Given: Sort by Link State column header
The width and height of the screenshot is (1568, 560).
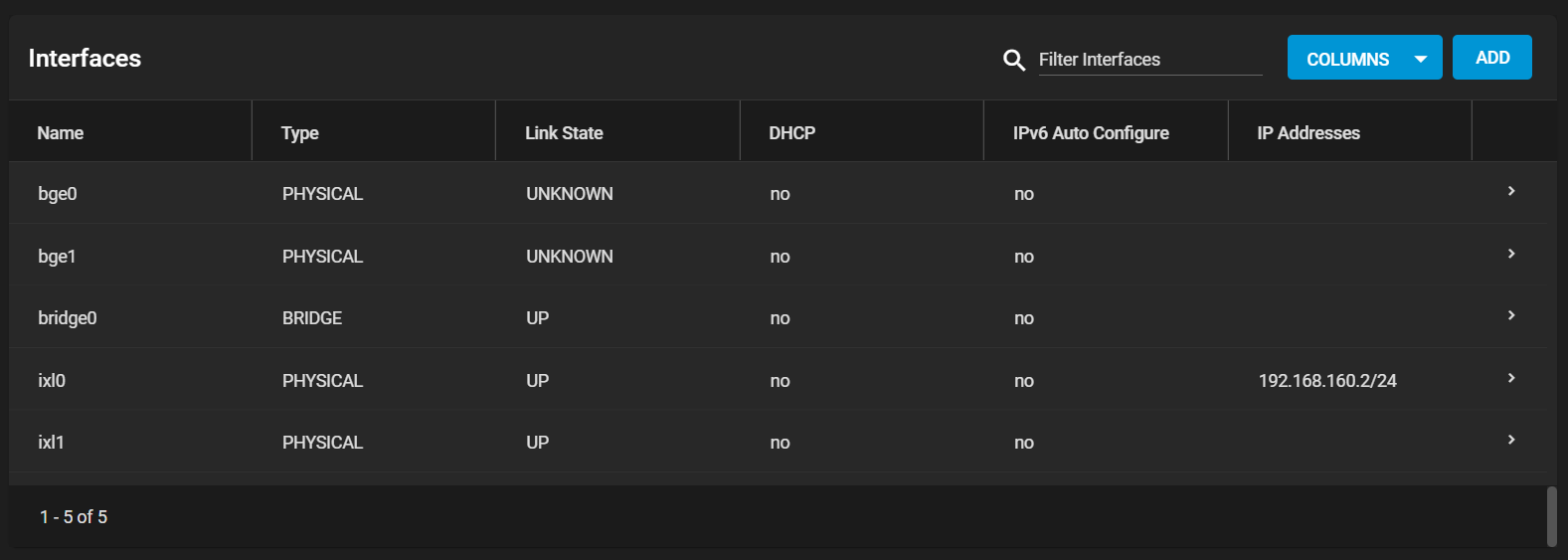Looking at the screenshot, I should pyautogui.click(x=564, y=133).
